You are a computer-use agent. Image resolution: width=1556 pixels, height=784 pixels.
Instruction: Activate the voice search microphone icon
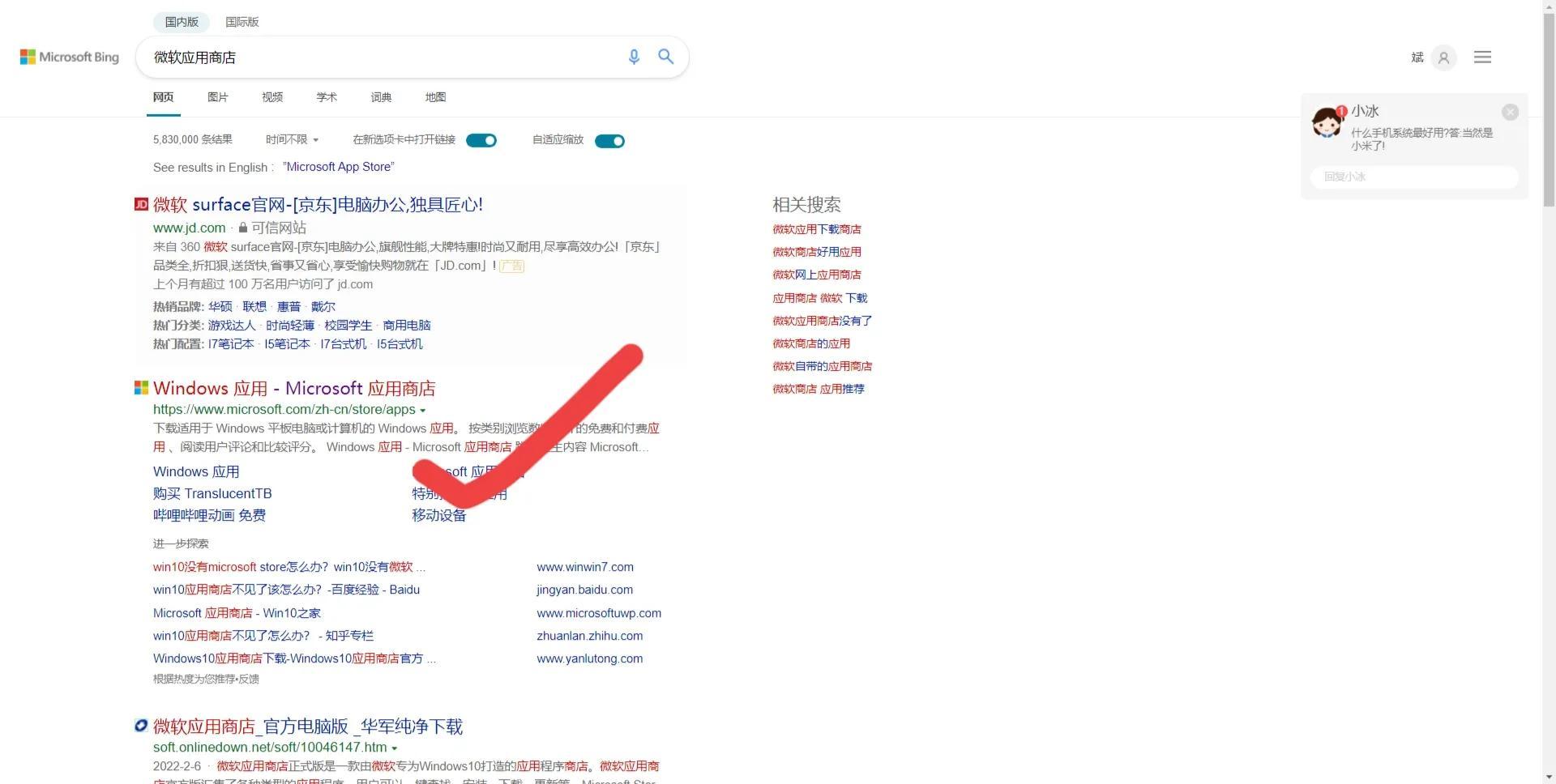click(x=634, y=57)
